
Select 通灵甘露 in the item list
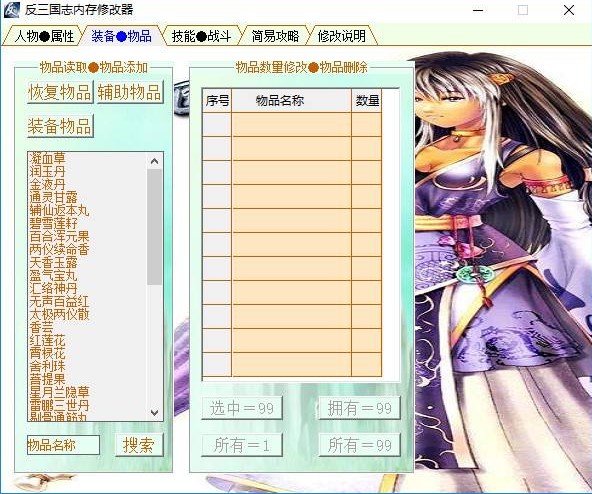[x=53, y=197]
